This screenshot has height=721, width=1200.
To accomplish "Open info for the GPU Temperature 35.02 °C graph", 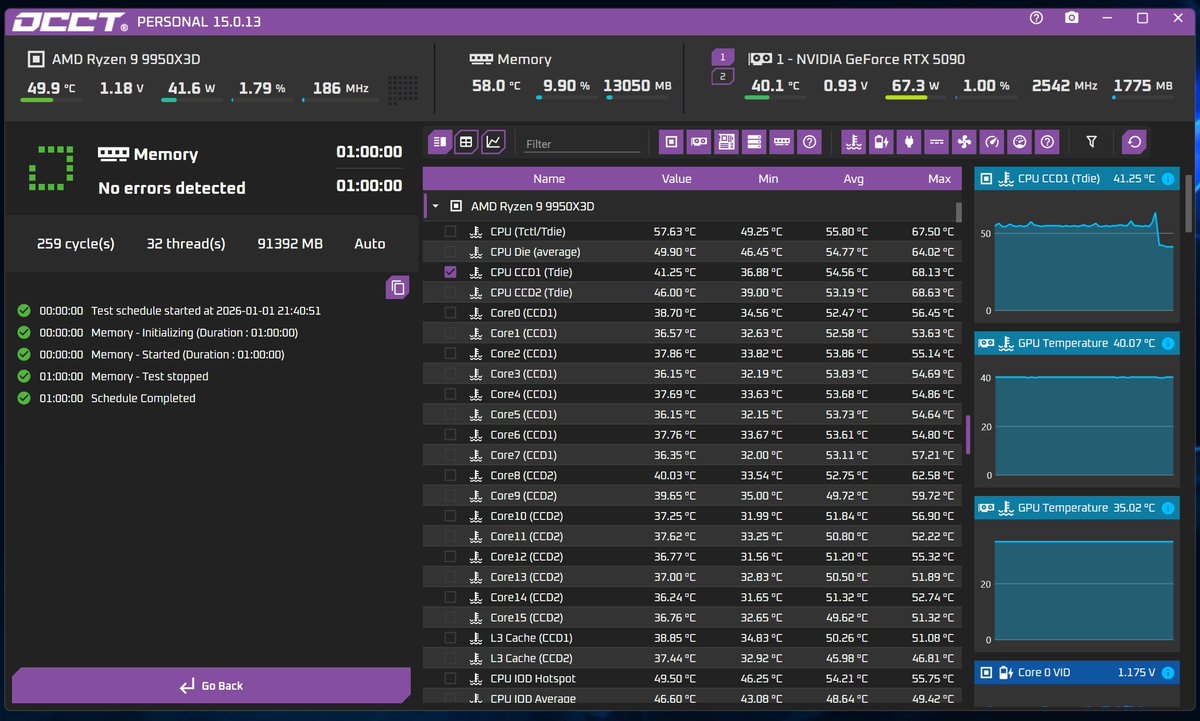I will coord(1167,508).
